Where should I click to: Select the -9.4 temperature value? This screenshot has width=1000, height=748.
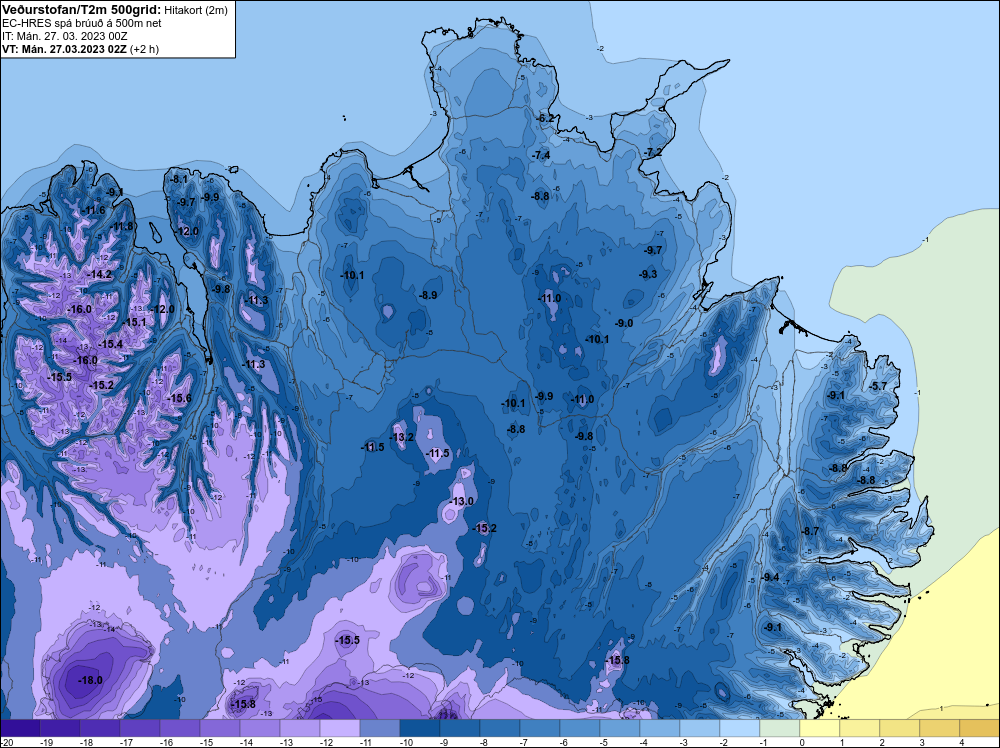770,578
